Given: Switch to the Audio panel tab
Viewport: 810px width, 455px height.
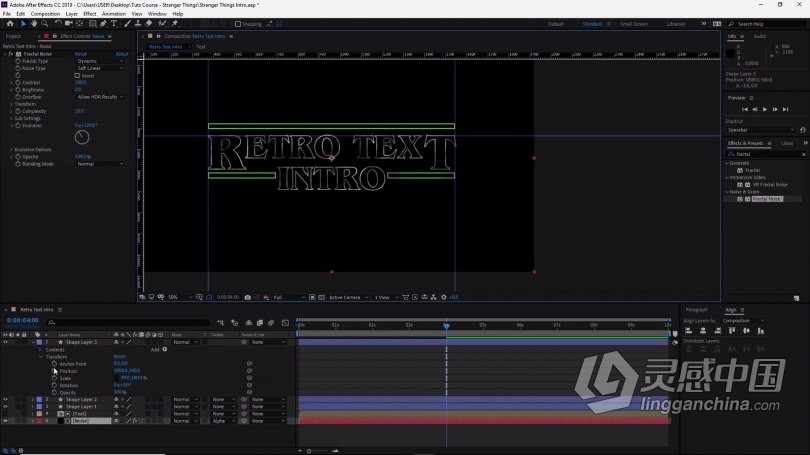Looking at the screenshot, I should pos(759,36).
